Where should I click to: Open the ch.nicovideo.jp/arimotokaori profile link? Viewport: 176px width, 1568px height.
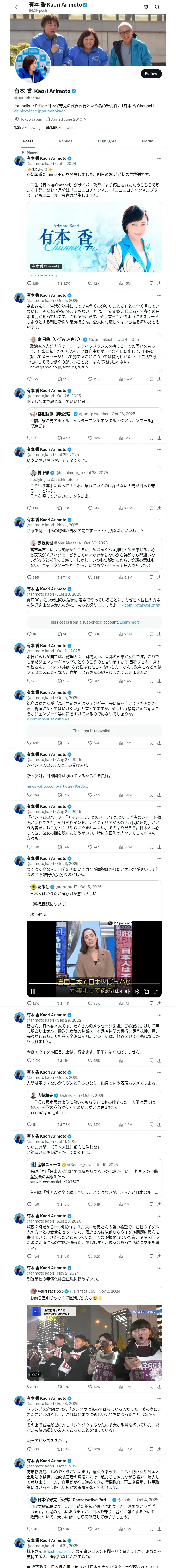pyautogui.click(x=40, y=111)
